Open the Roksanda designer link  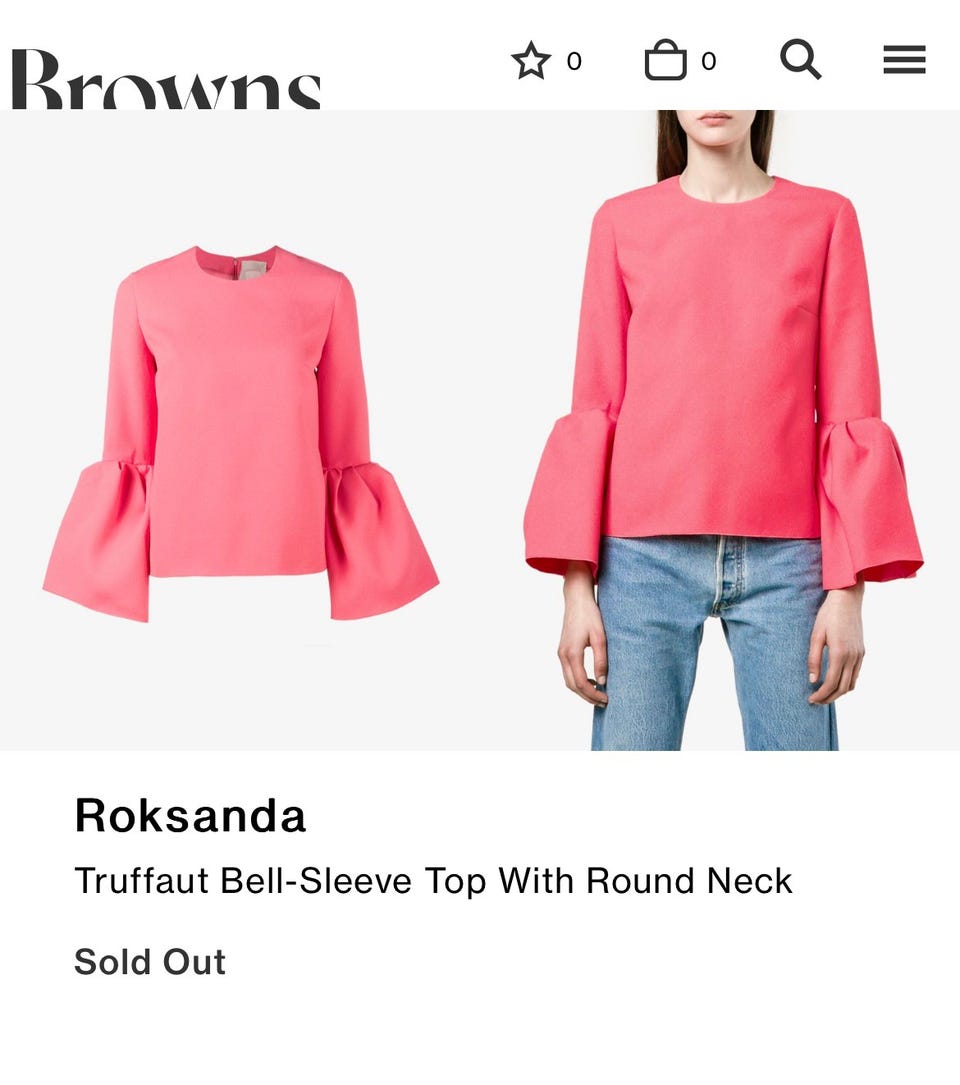pos(190,815)
